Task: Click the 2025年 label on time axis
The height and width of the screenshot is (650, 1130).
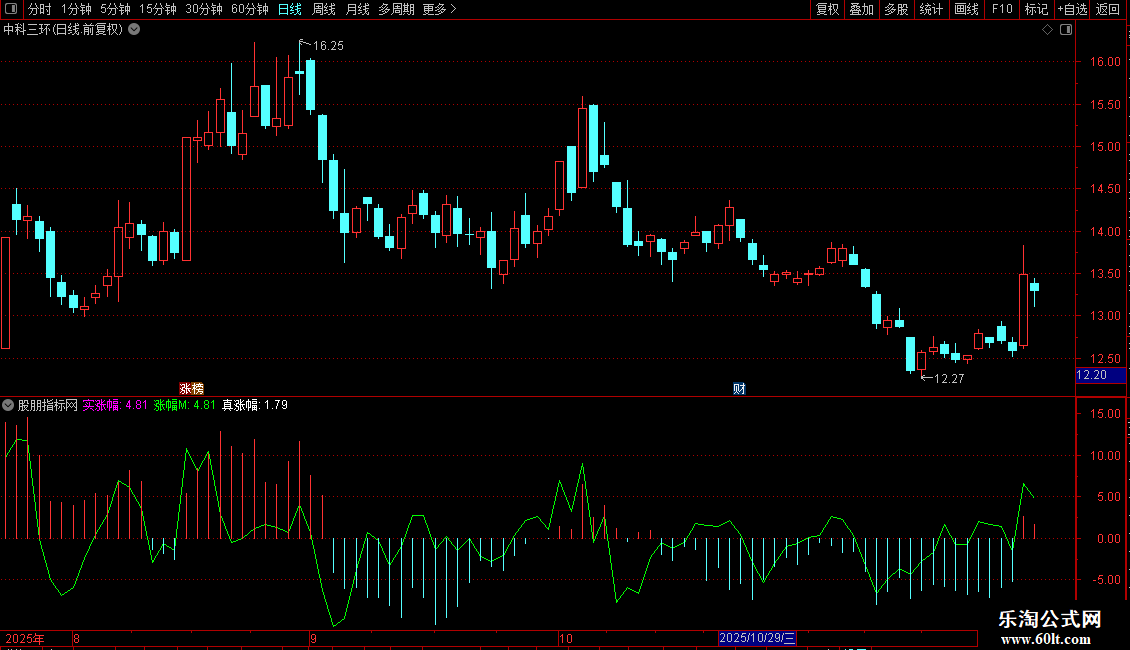Action: click(x=25, y=638)
